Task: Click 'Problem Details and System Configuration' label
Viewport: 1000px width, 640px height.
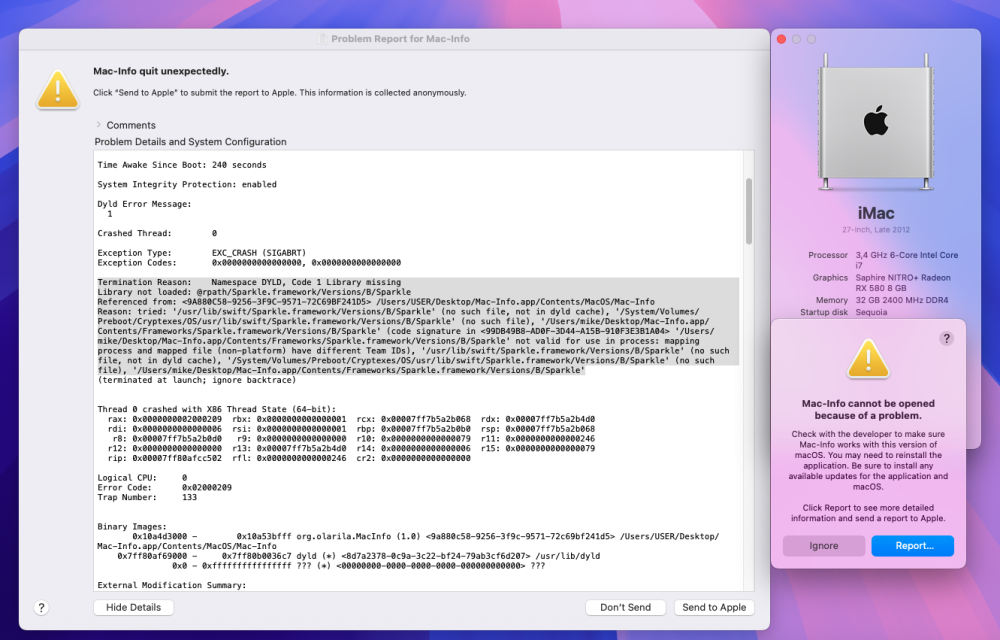Action: coord(191,142)
